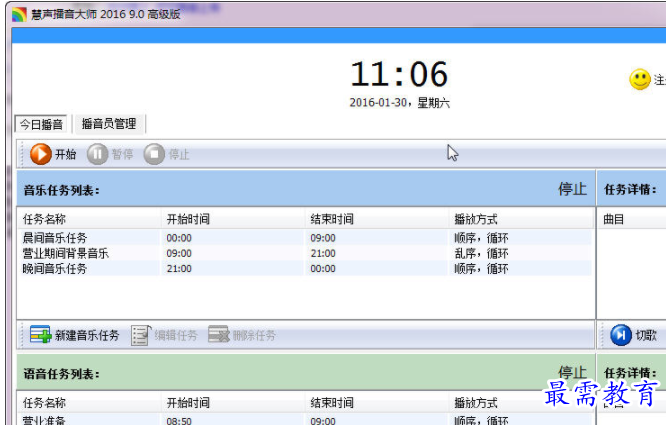Select the 晨间音乐任务 row

click(305, 238)
